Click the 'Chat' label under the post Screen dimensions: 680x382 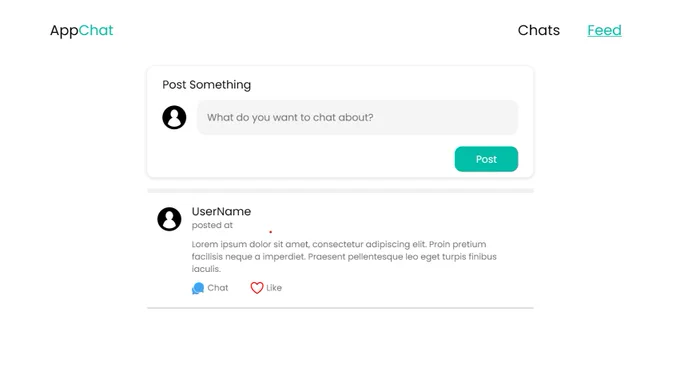218,288
